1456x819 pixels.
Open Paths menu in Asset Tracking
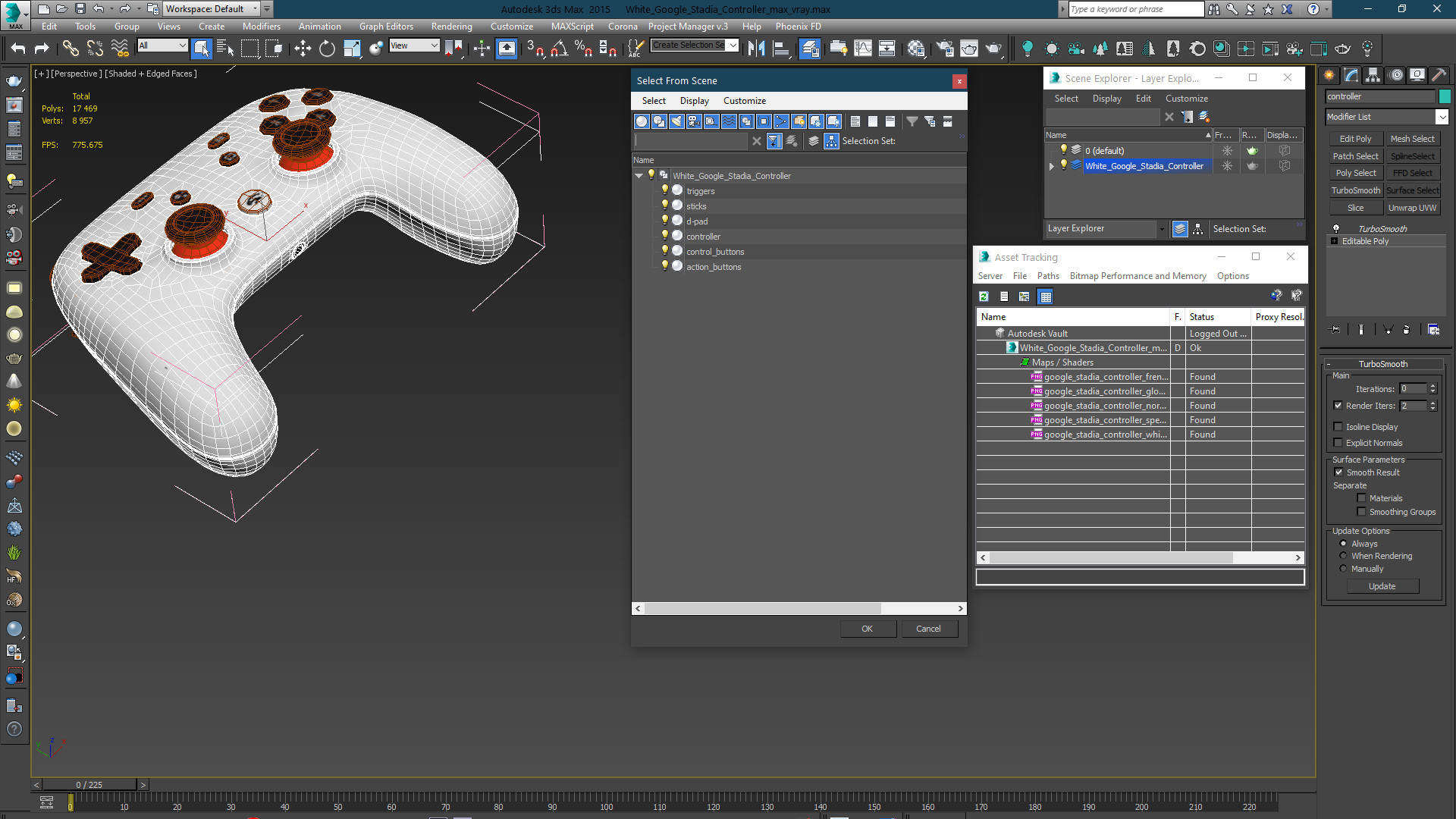[1048, 276]
